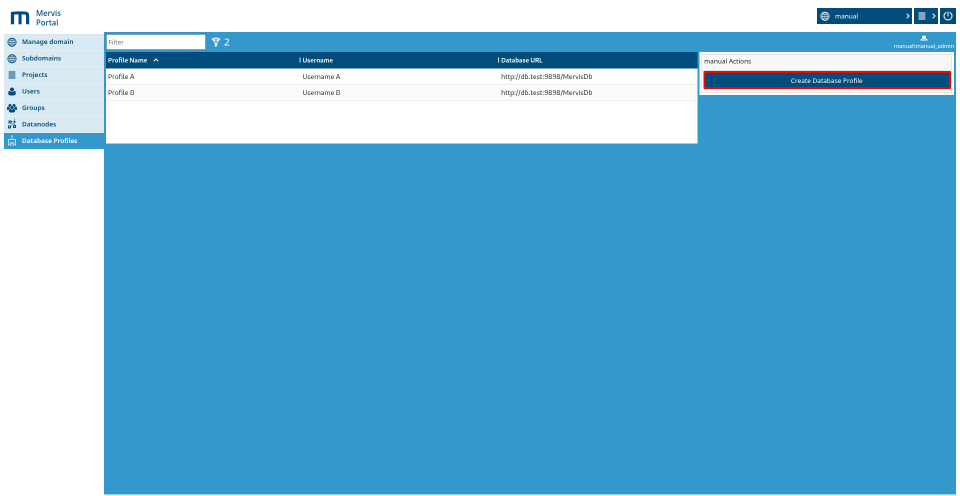
Task: Click the Datanodes sidebar icon
Action: coord(12,124)
